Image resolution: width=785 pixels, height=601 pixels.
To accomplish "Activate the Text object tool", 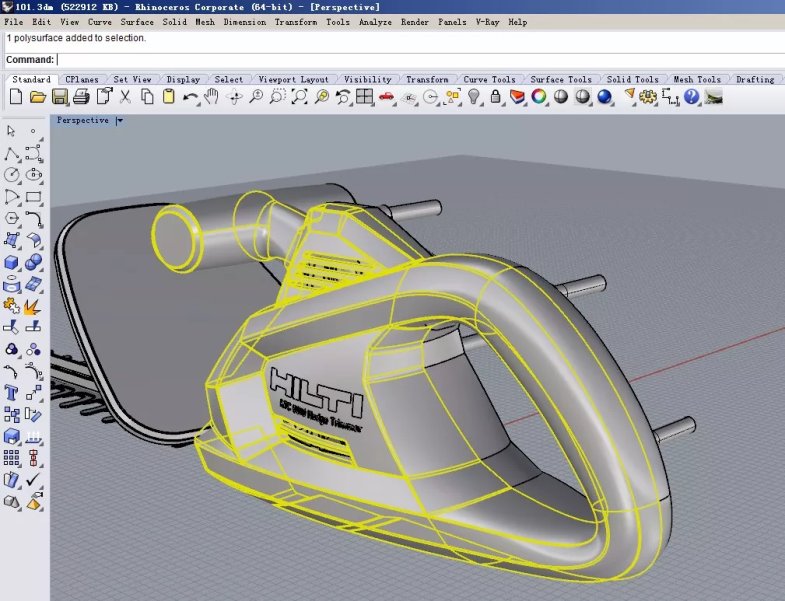I will tap(12, 393).
